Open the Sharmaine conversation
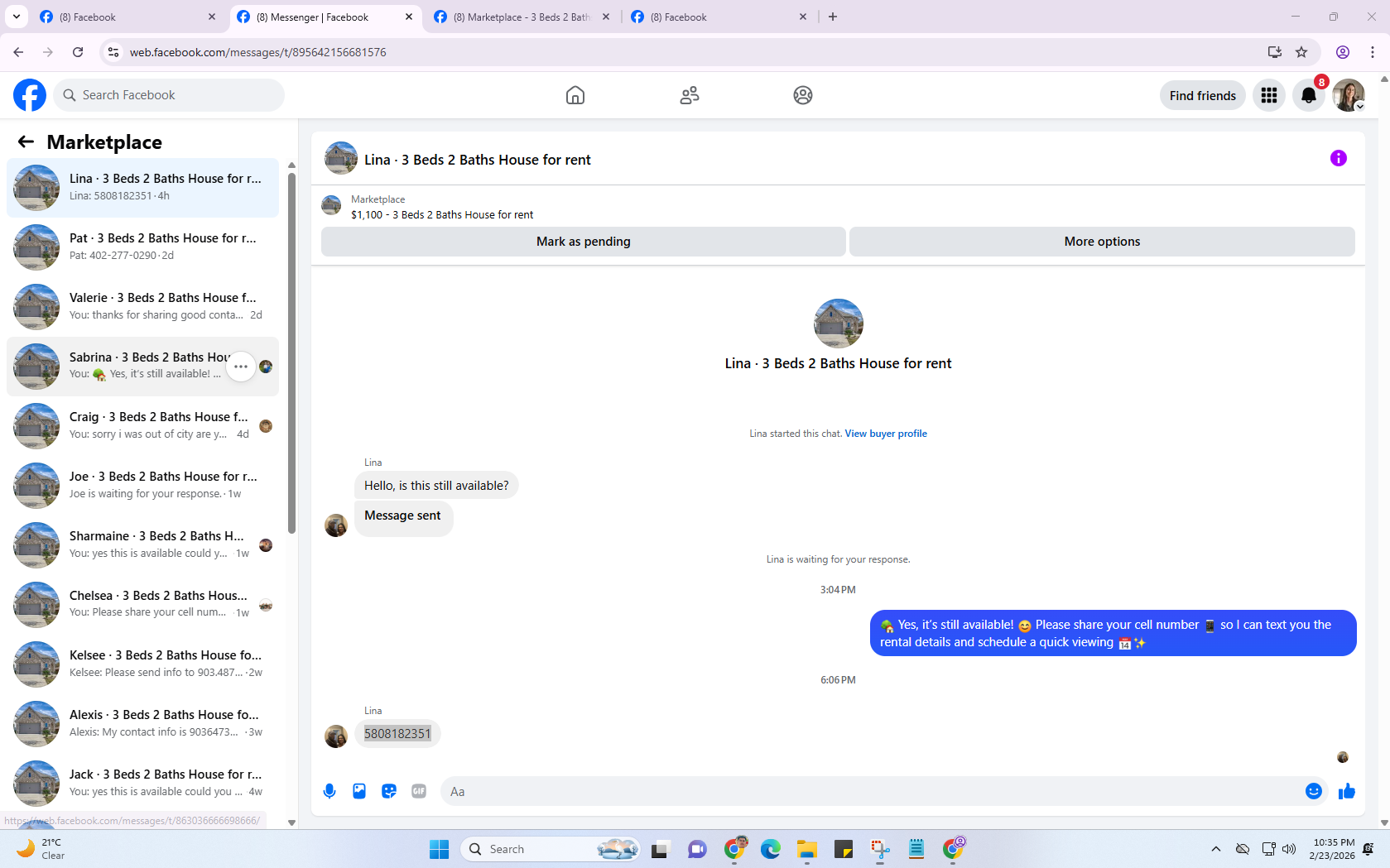This screenshot has height=868, width=1390. pyautogui.click(x=142, y=544)
